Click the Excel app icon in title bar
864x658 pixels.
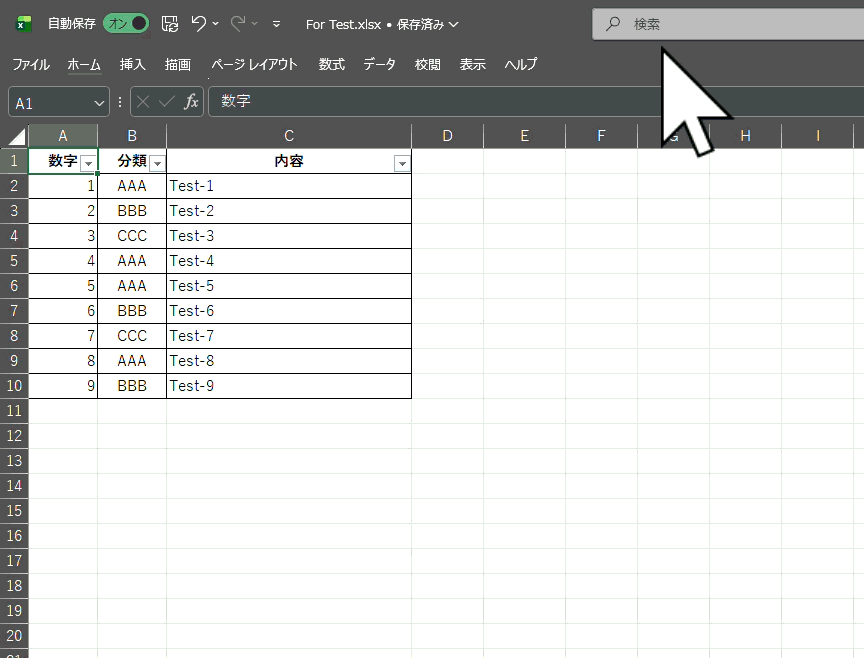pyautogui.click(x=23, y=24)
